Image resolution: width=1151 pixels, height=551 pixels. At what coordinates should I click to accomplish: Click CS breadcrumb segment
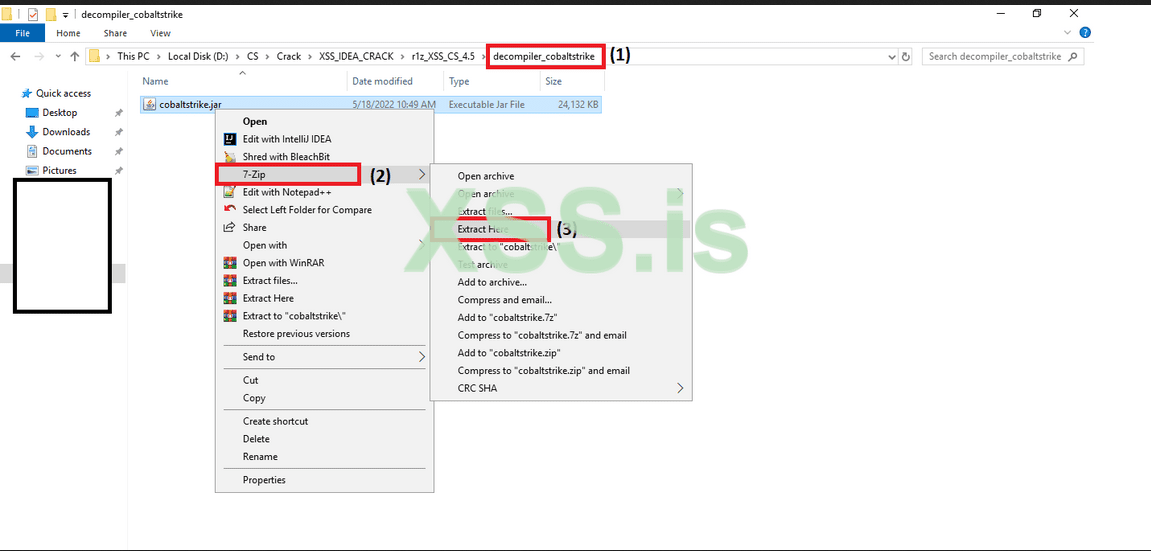coord(252,56)
